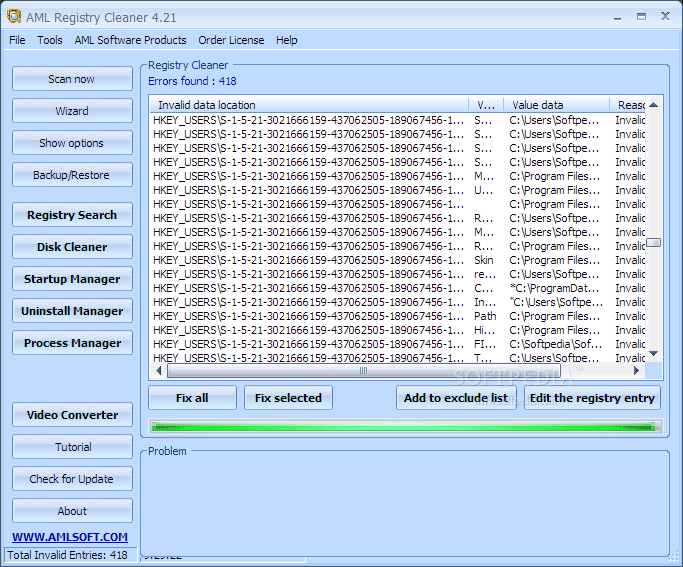Image resolution: width=683 pixels, height=567 pixels.
Task: Select row with value *C:\ProgramDat...
Action: [x=398, y=288]
